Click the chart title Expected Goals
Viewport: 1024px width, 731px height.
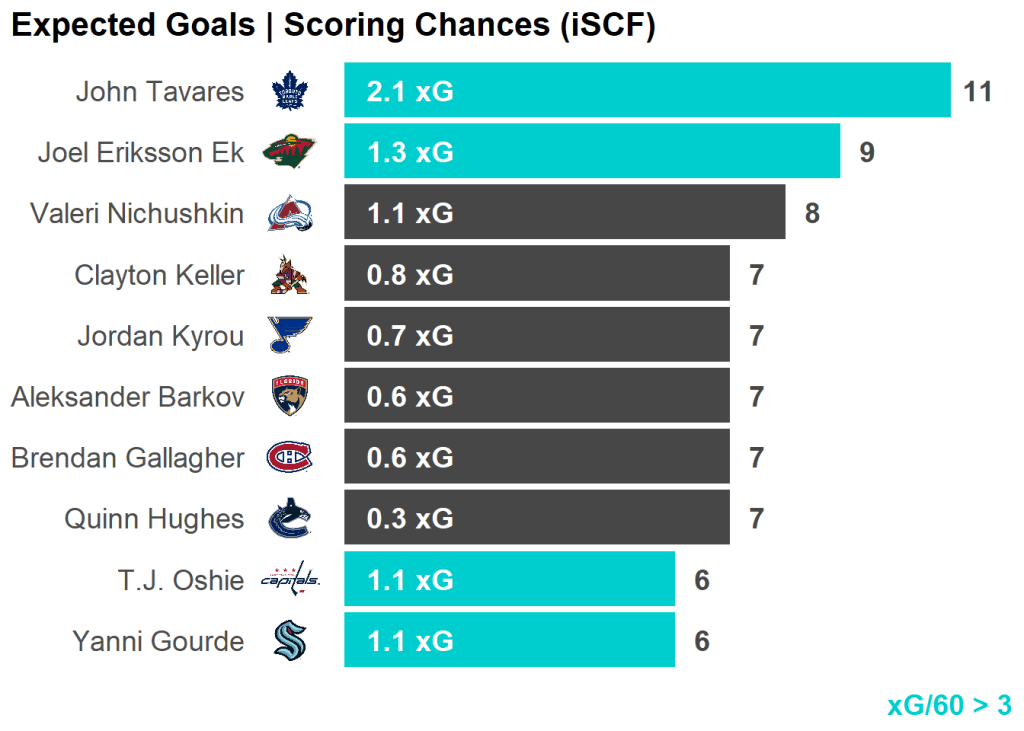pyautogui.click(x=133, y=26)
